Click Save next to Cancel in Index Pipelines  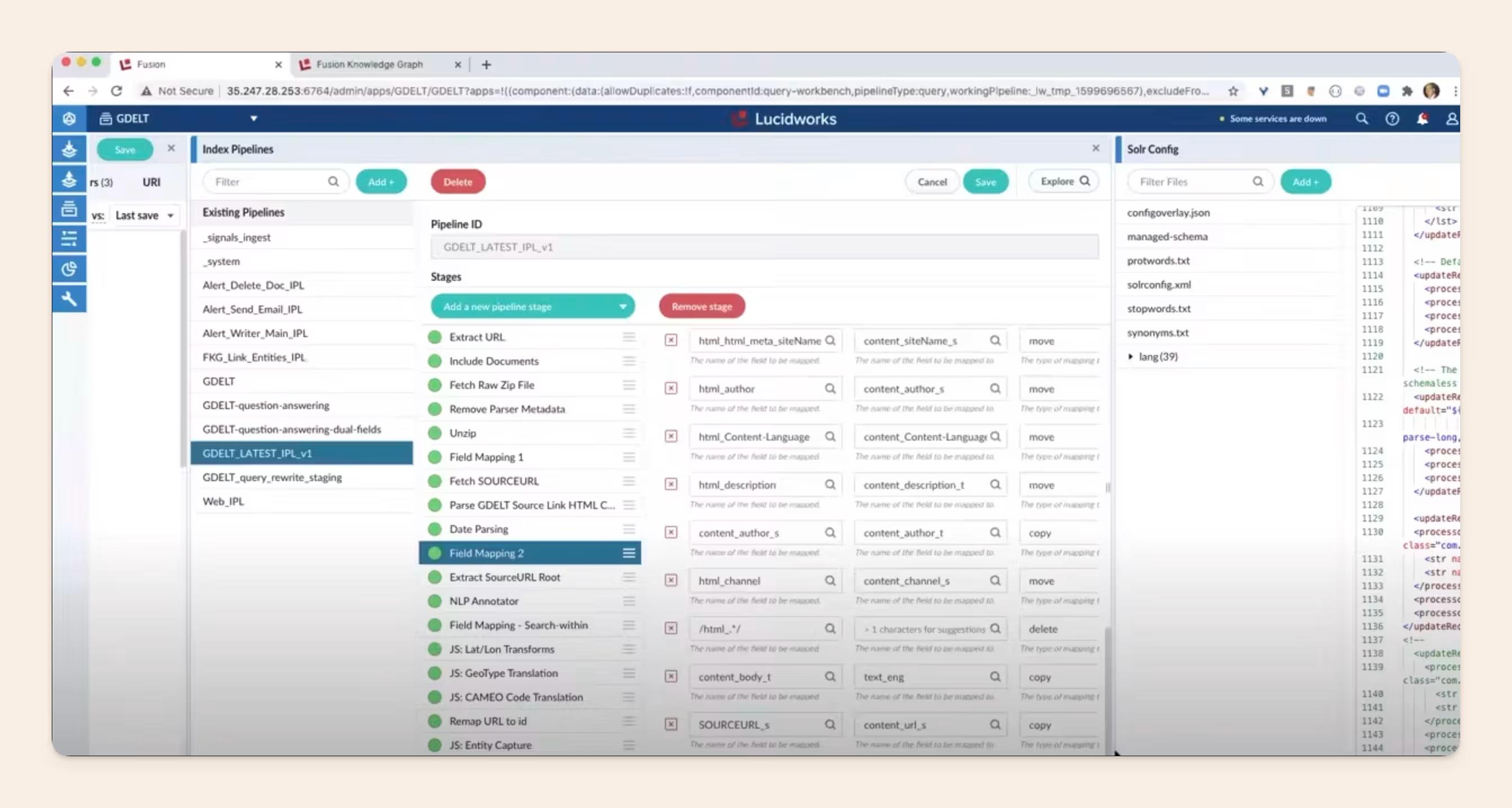[986, 182]
